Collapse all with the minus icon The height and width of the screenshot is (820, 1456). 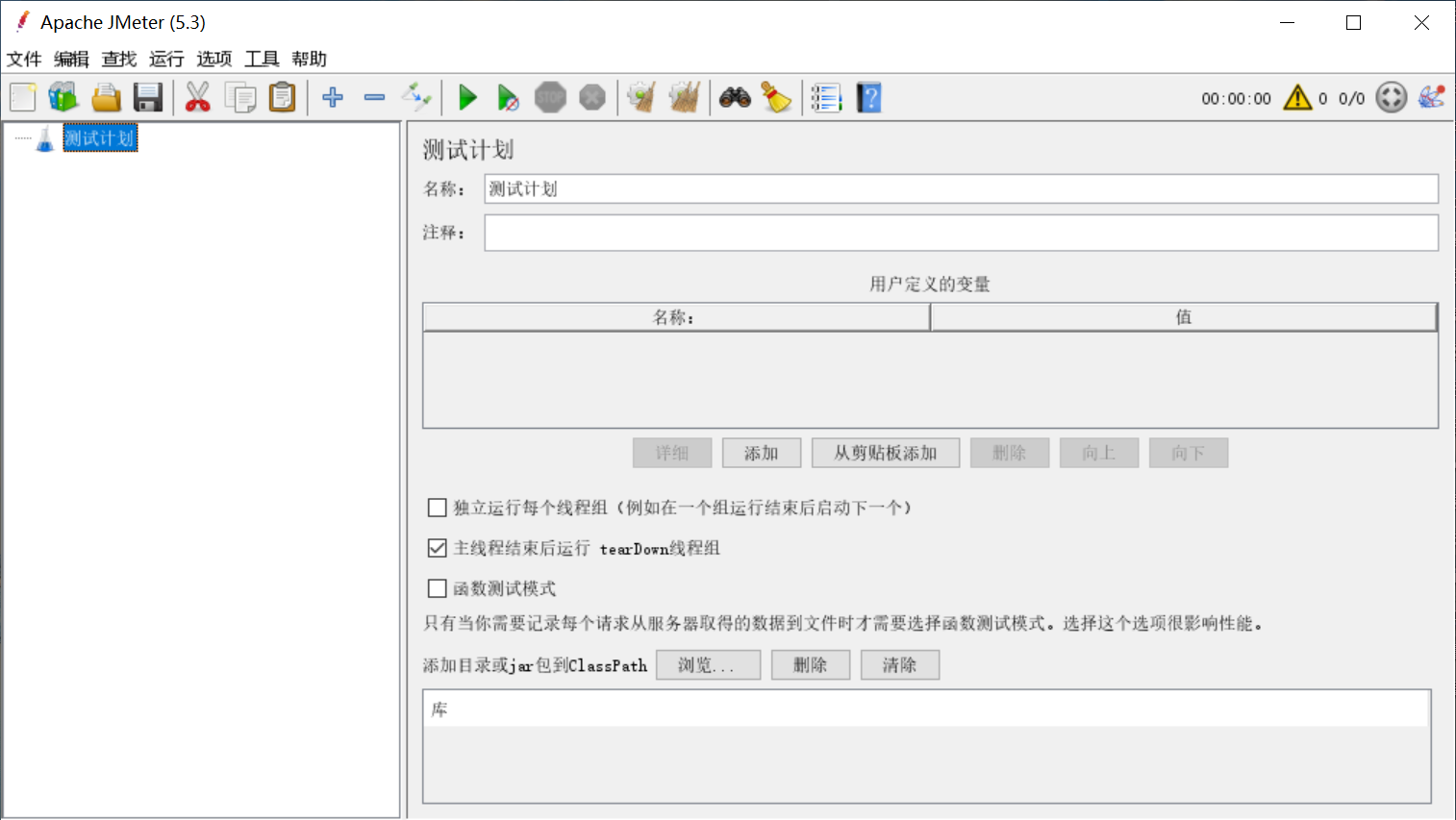tap(374, 97)
